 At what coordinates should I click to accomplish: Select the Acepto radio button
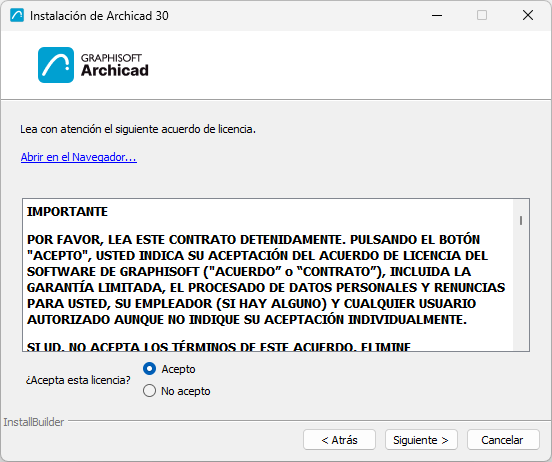pos(150,369)
